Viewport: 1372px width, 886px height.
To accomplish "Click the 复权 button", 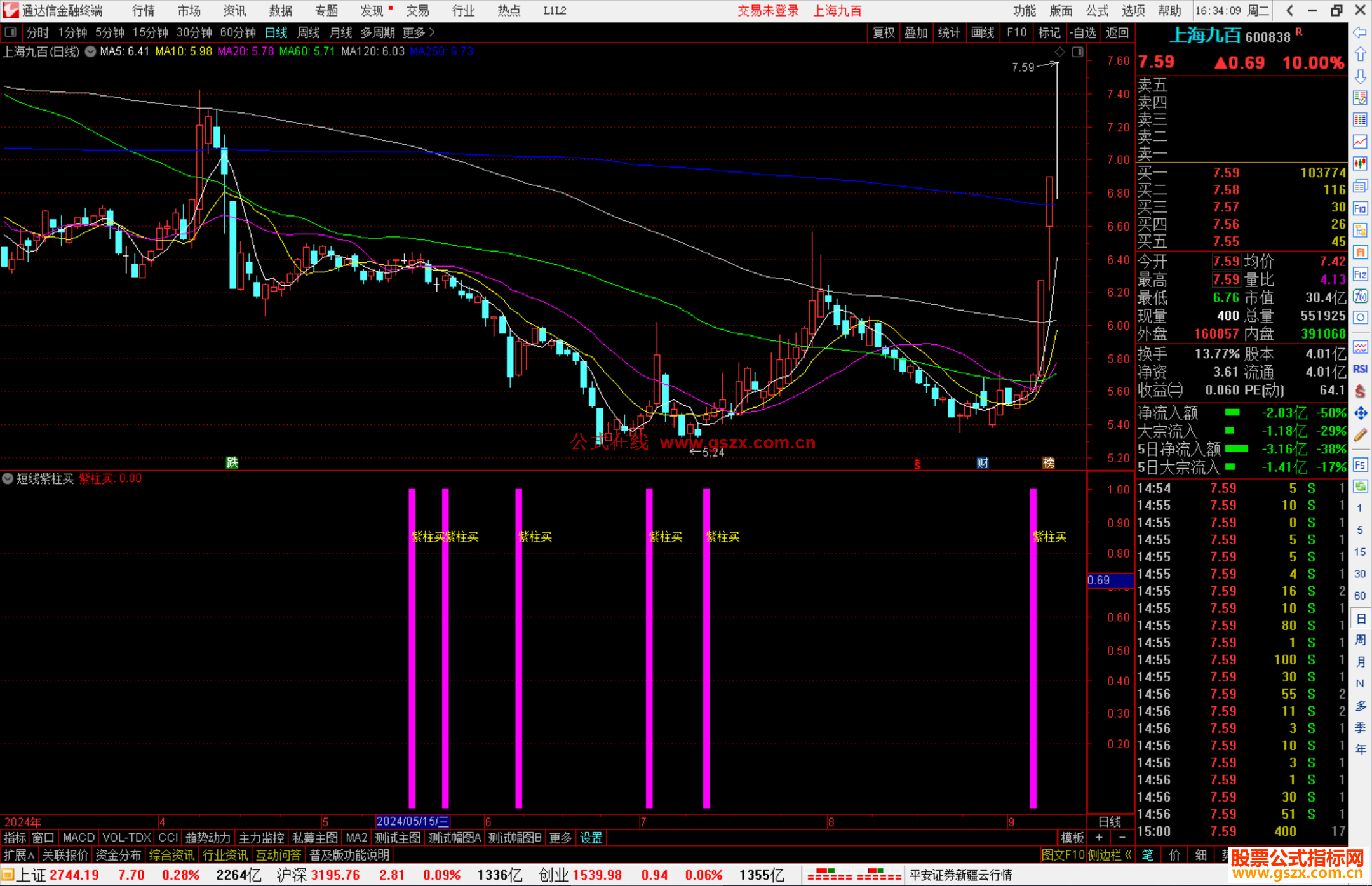I will coord(883,32).
